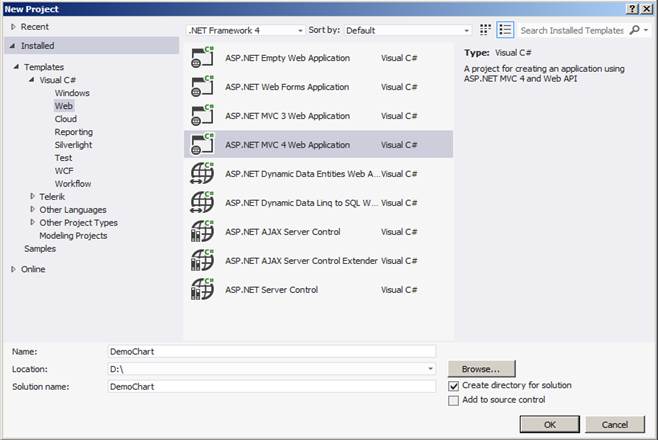
Task: Open the search options dropdown arrow
Action: [x=646, y=30]
